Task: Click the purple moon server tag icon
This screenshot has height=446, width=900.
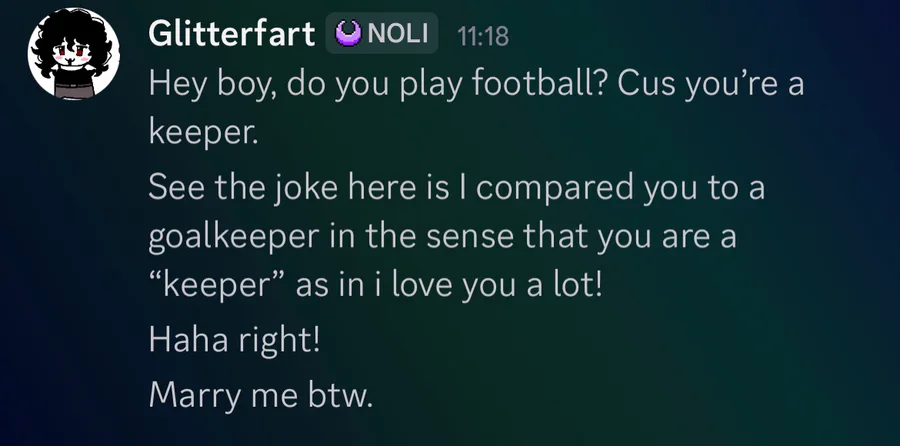Action: click(348, 35)
